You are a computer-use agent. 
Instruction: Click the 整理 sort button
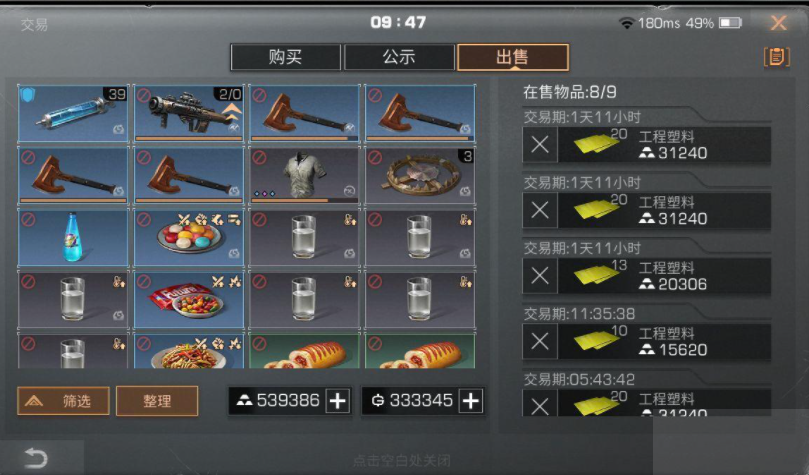pos(157,401)
